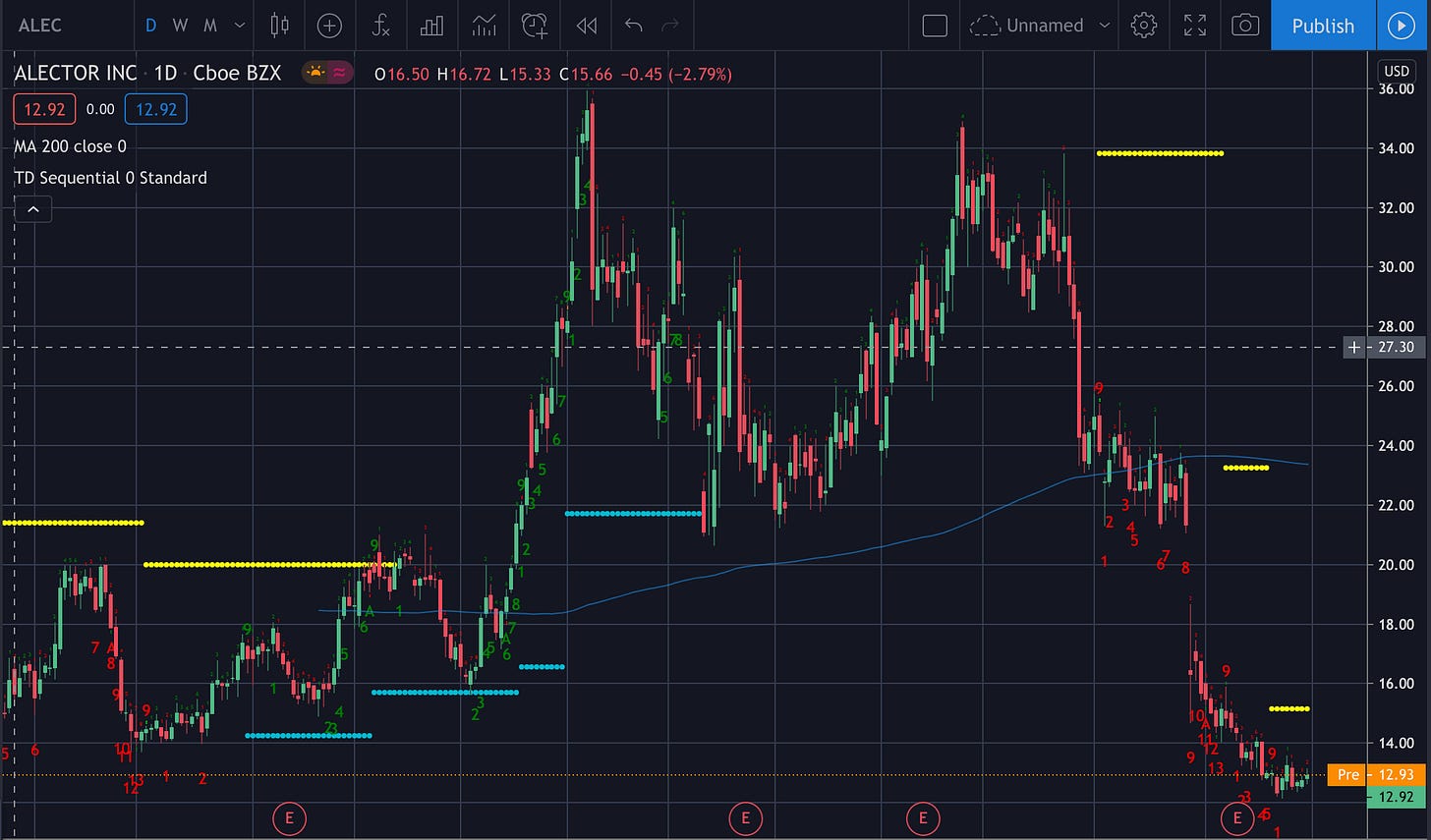Open the financials bar chart icon
The image size is (1431, 840).
432,26
